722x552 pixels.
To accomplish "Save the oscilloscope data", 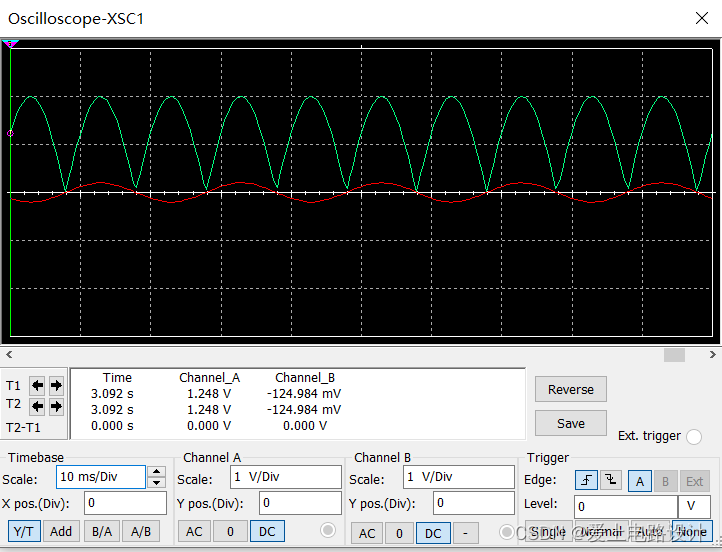I will point(571,424).
